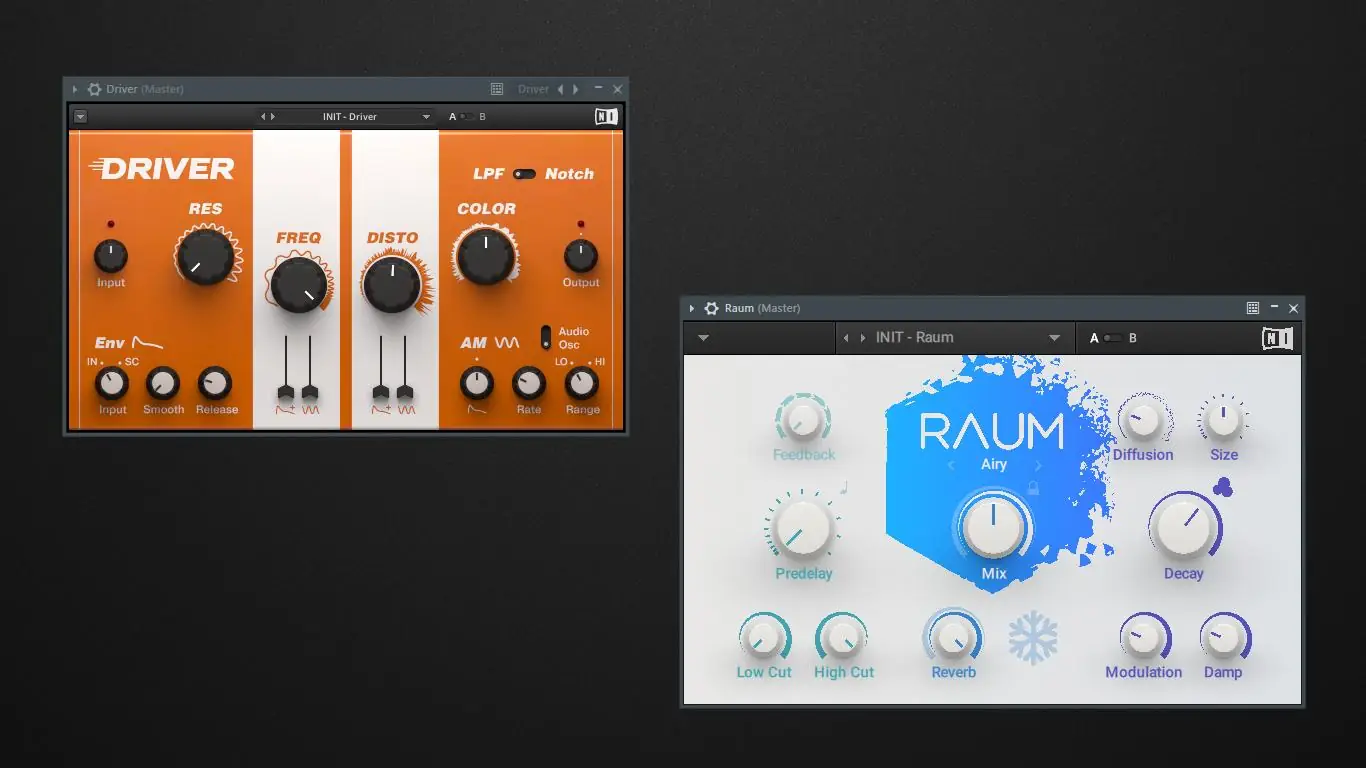Viewport: 1366px width, 768px height.
Task: Click the COLOR knob in Driver
Action: pos(485,255)
